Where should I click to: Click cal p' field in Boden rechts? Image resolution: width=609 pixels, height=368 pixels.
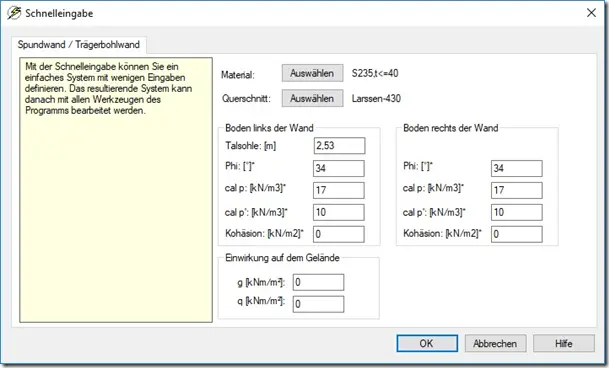(x=517, y=212)
